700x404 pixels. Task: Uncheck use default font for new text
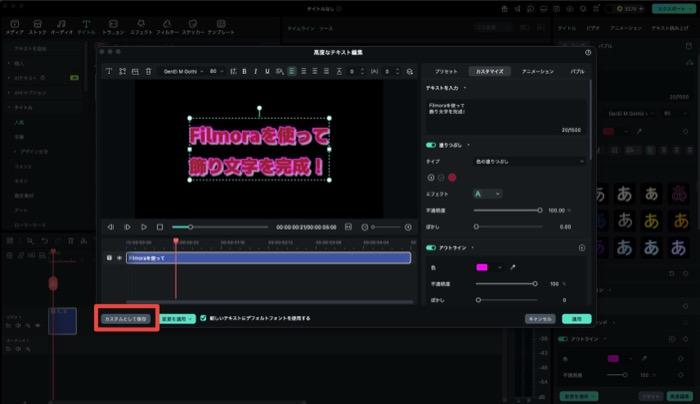coord(203,318)
